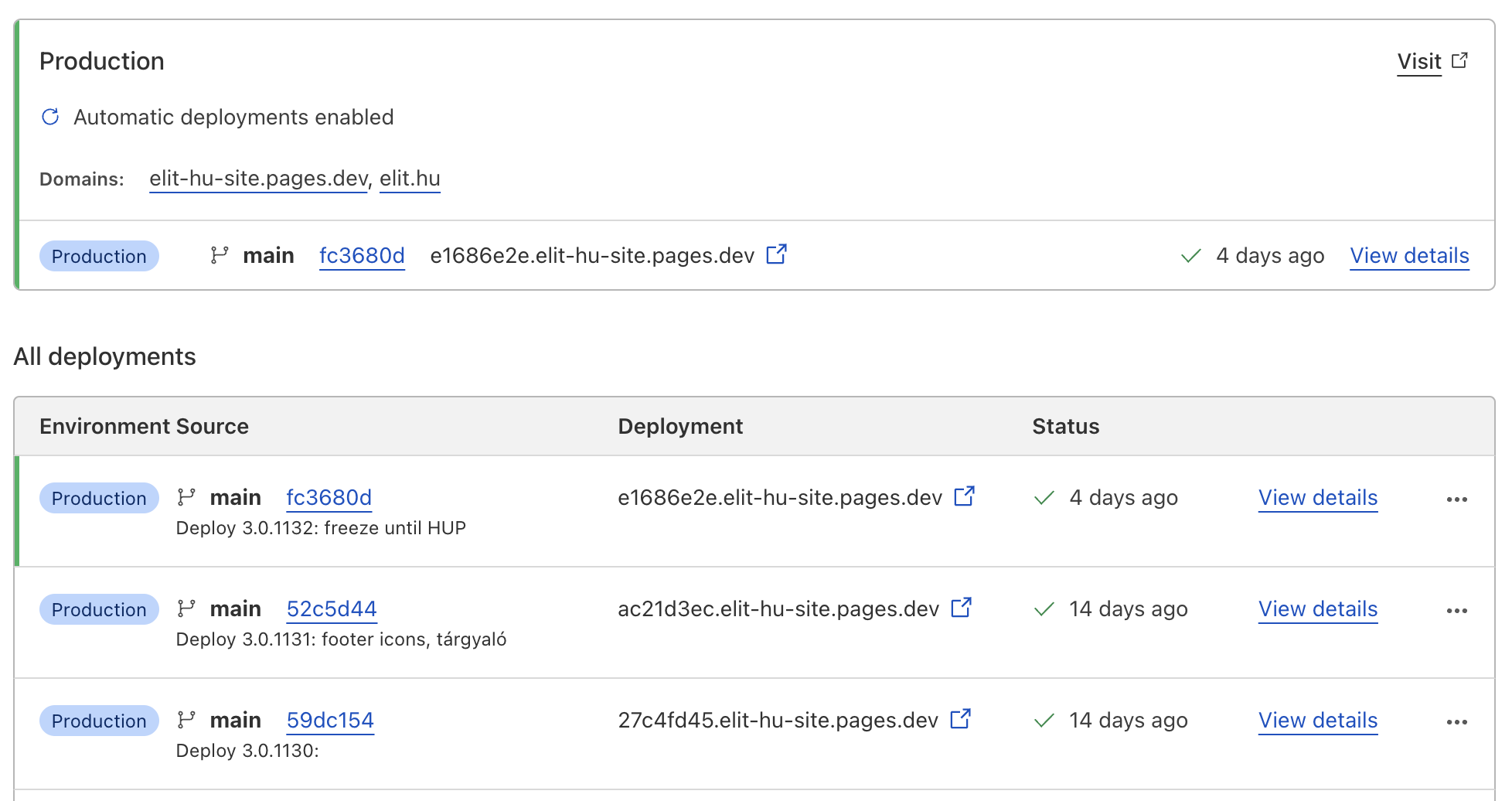Open commit 52c5d44
Screen dimensions: 1512x801
(331, 608)
